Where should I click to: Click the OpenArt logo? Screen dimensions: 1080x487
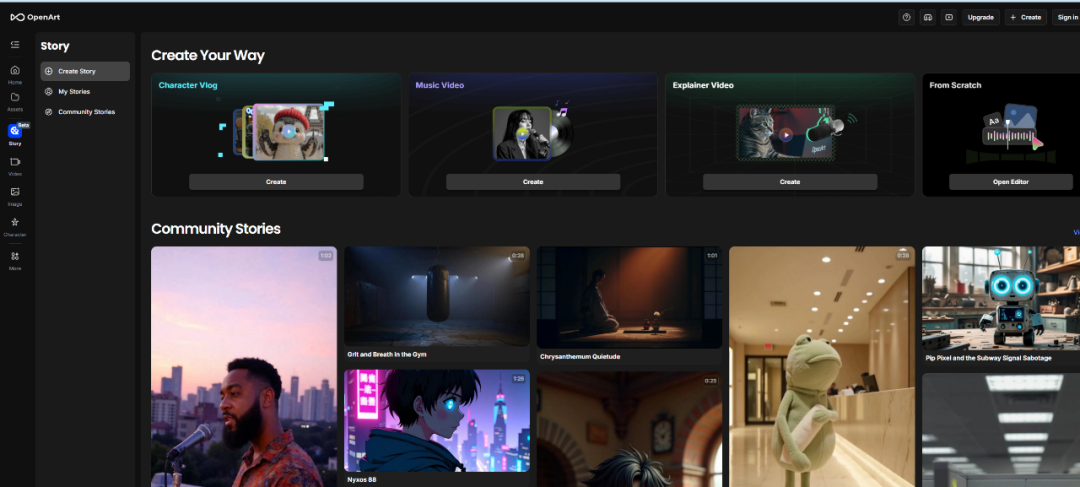(x=35, y=17)
